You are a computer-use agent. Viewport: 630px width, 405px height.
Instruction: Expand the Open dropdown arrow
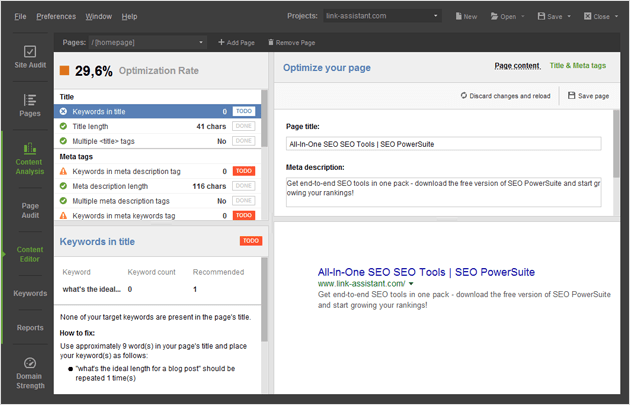click(523, 16)
